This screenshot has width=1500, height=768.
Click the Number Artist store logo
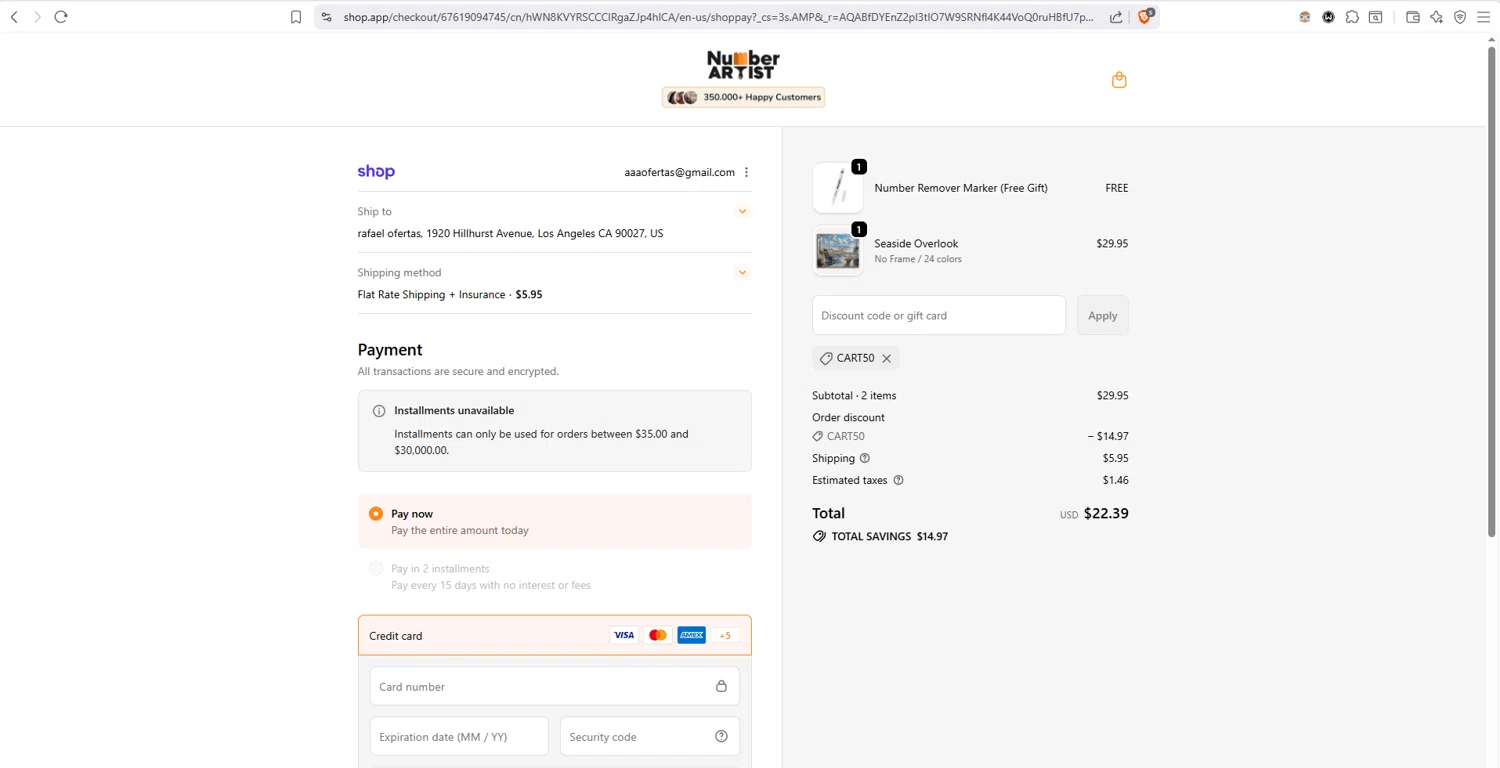point(743,65)
